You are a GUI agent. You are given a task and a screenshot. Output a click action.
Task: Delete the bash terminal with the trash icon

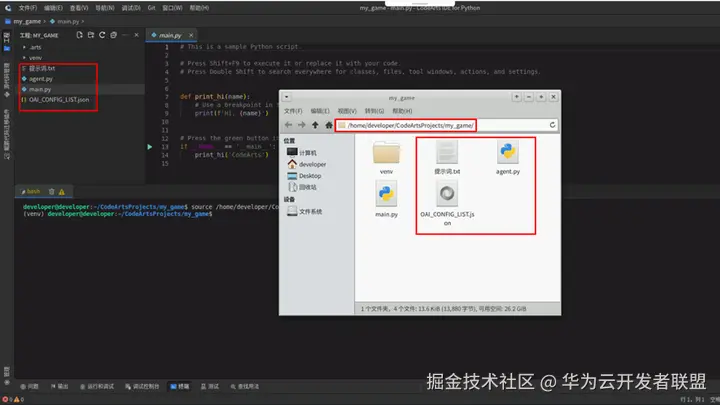point(51,191)
